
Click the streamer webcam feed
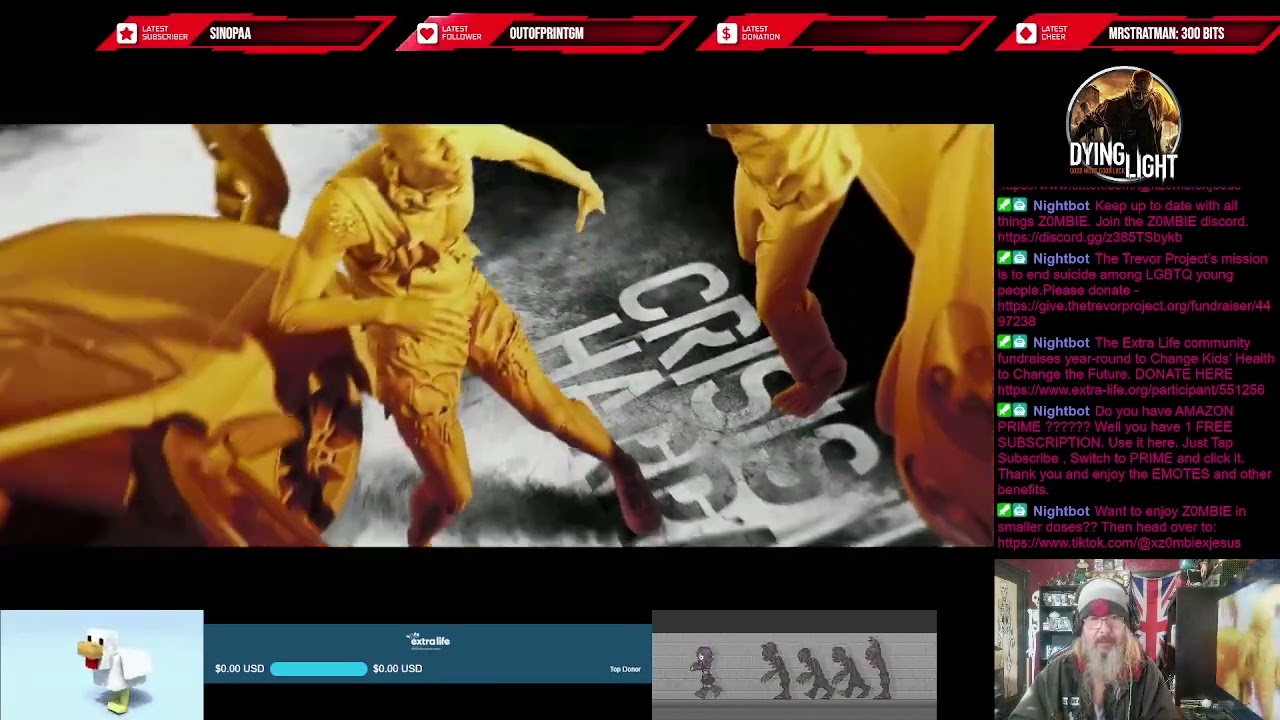(1137, 640)
